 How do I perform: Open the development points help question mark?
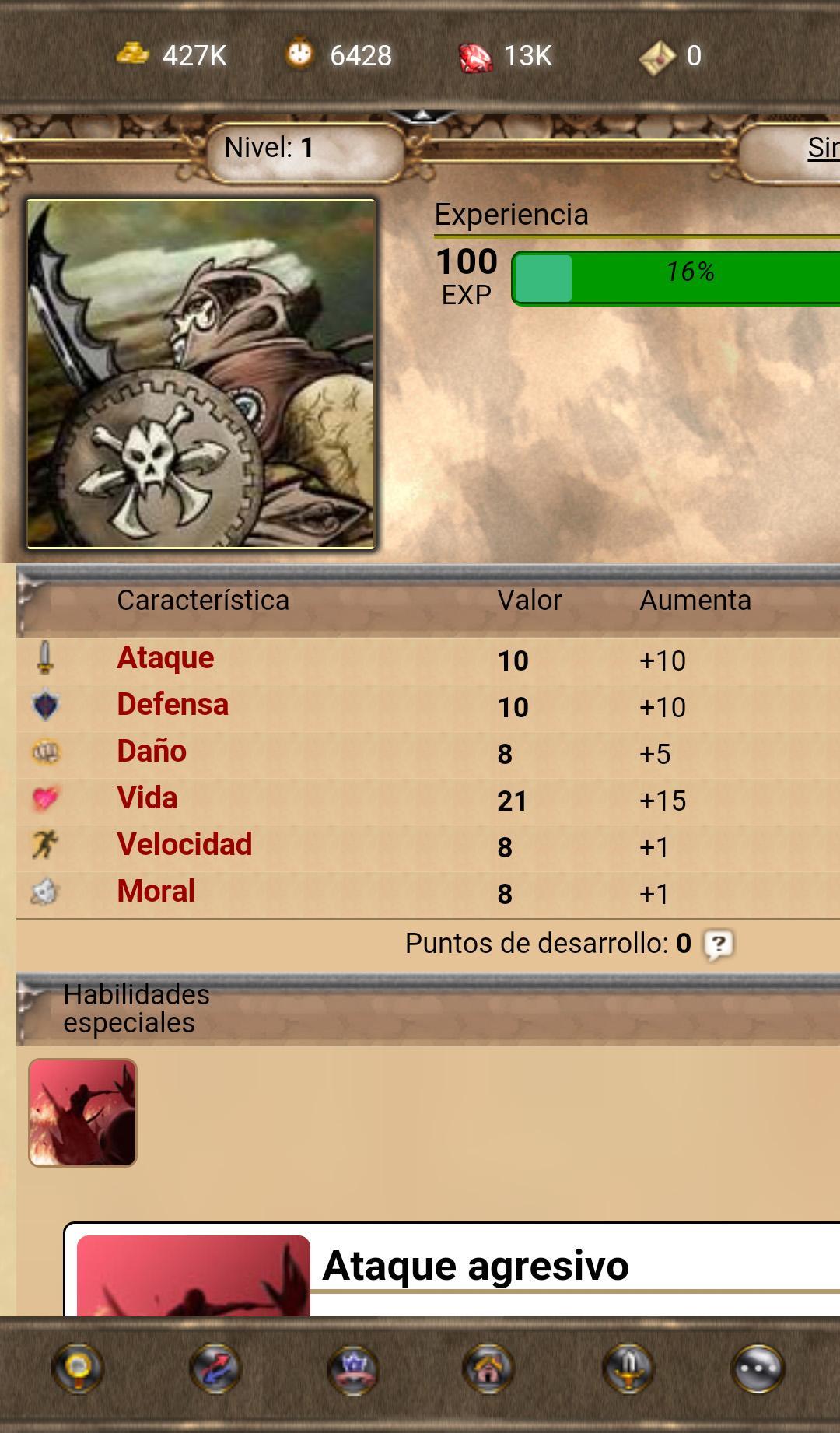coord(718,945)
